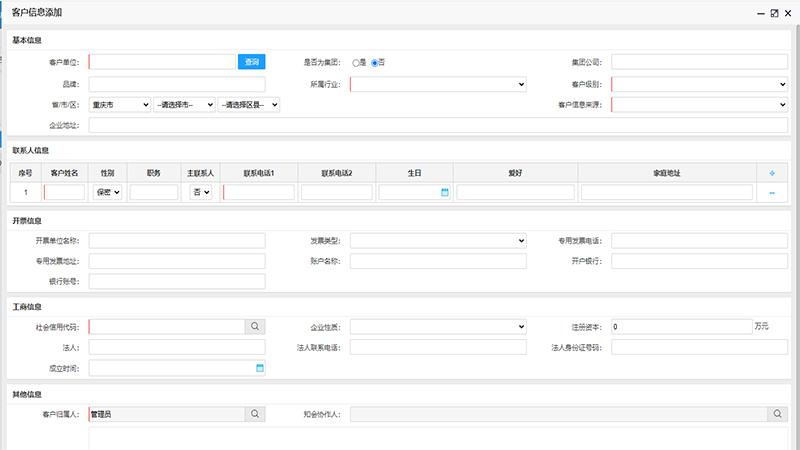
Task: Click the 生日 column header
Action: coord(414,173)
